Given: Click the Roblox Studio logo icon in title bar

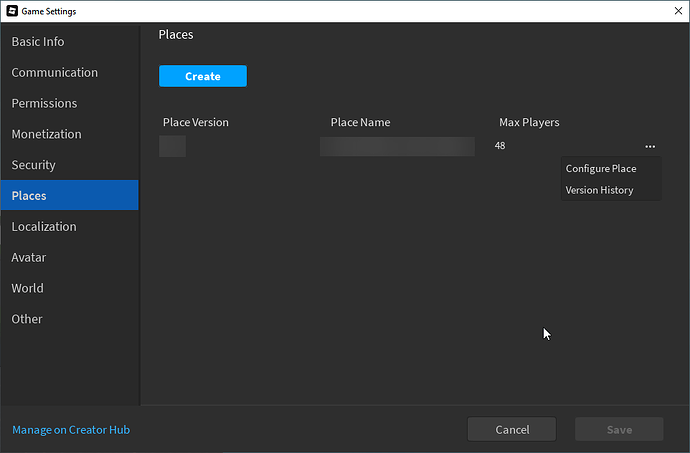Looking at the screenshot, I should pyautogui.click(x=12, y=11).
